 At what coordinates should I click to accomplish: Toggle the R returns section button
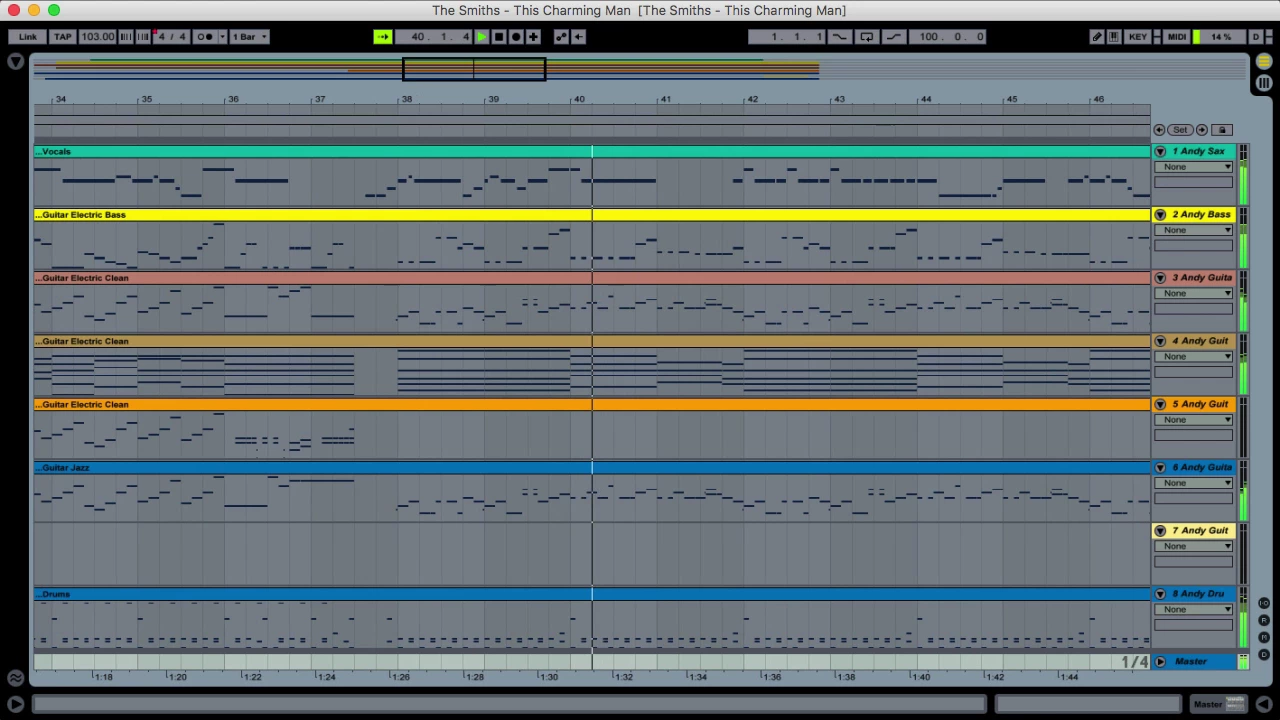(x=1264, y=621)
